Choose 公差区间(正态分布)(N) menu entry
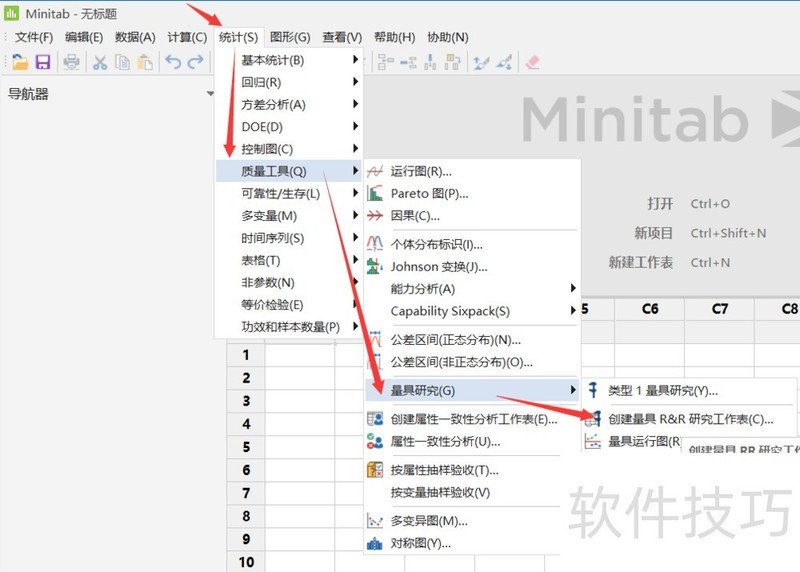This screenshot has width=800, height=572. pos(472,339)
